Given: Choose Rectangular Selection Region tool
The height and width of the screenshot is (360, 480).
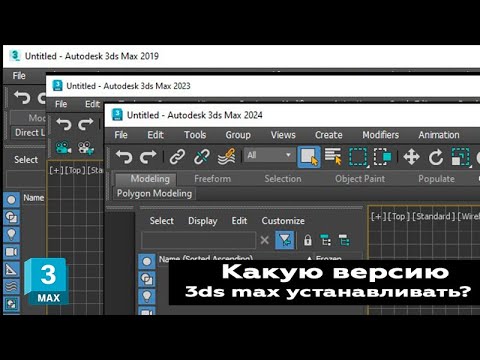Looking at the screenshot, I should (358, 156).
